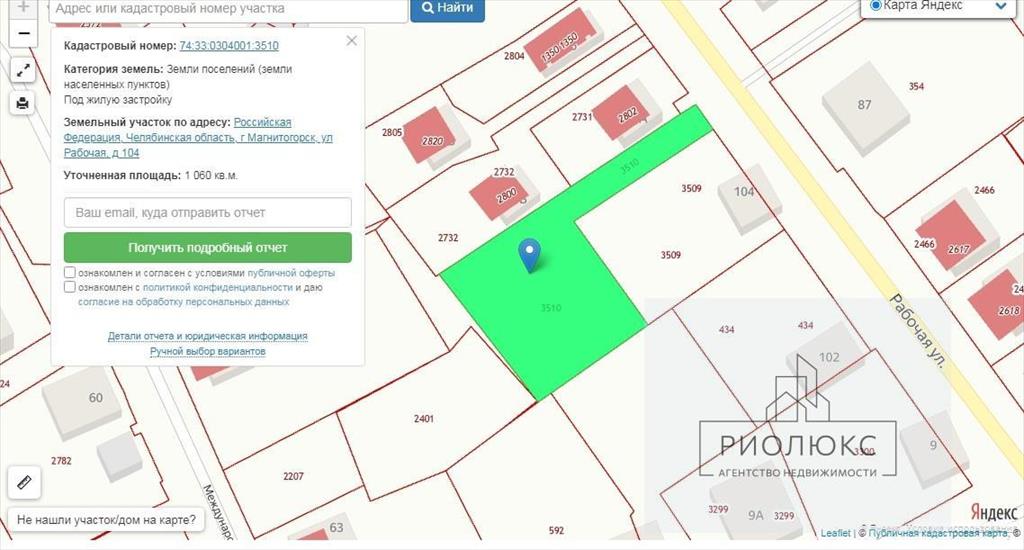The image size is (1024, 550).
Task: Open the ruler measurement tool
Action: (x=24, y=483)
